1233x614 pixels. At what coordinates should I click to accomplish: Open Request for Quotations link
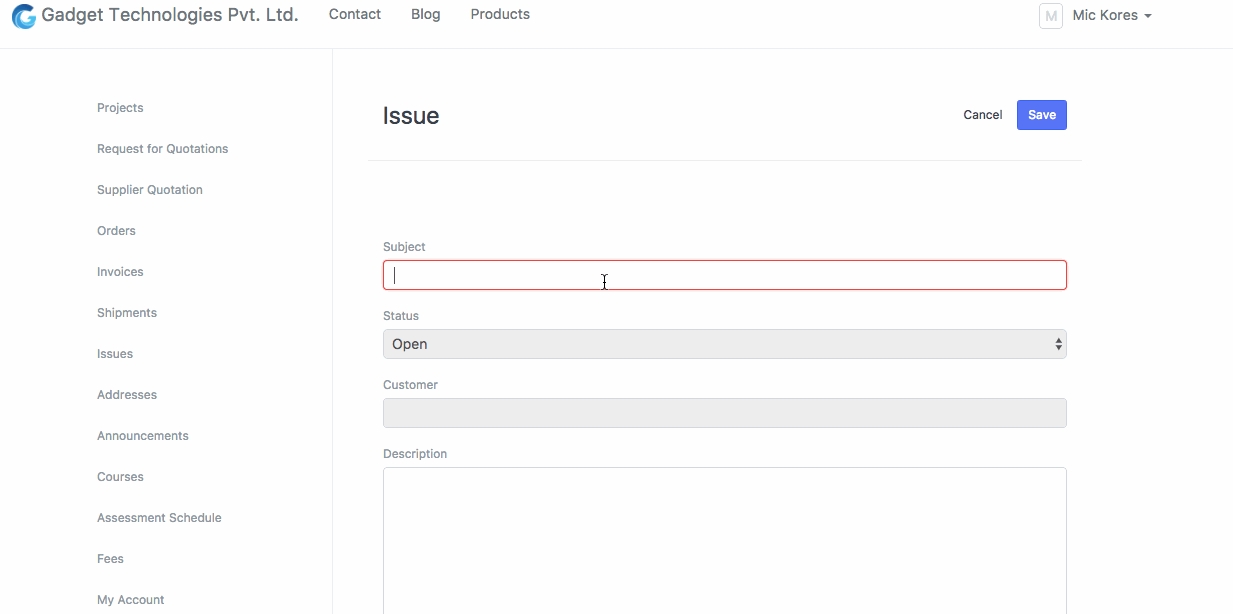pos(162,149)
